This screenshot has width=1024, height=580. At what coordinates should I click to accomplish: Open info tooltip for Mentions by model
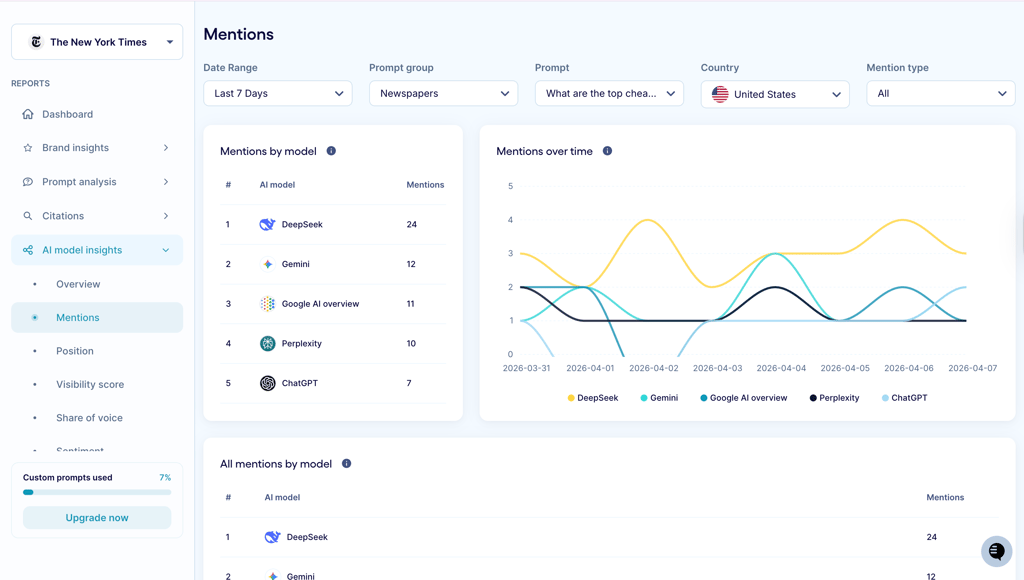[331, 151]
